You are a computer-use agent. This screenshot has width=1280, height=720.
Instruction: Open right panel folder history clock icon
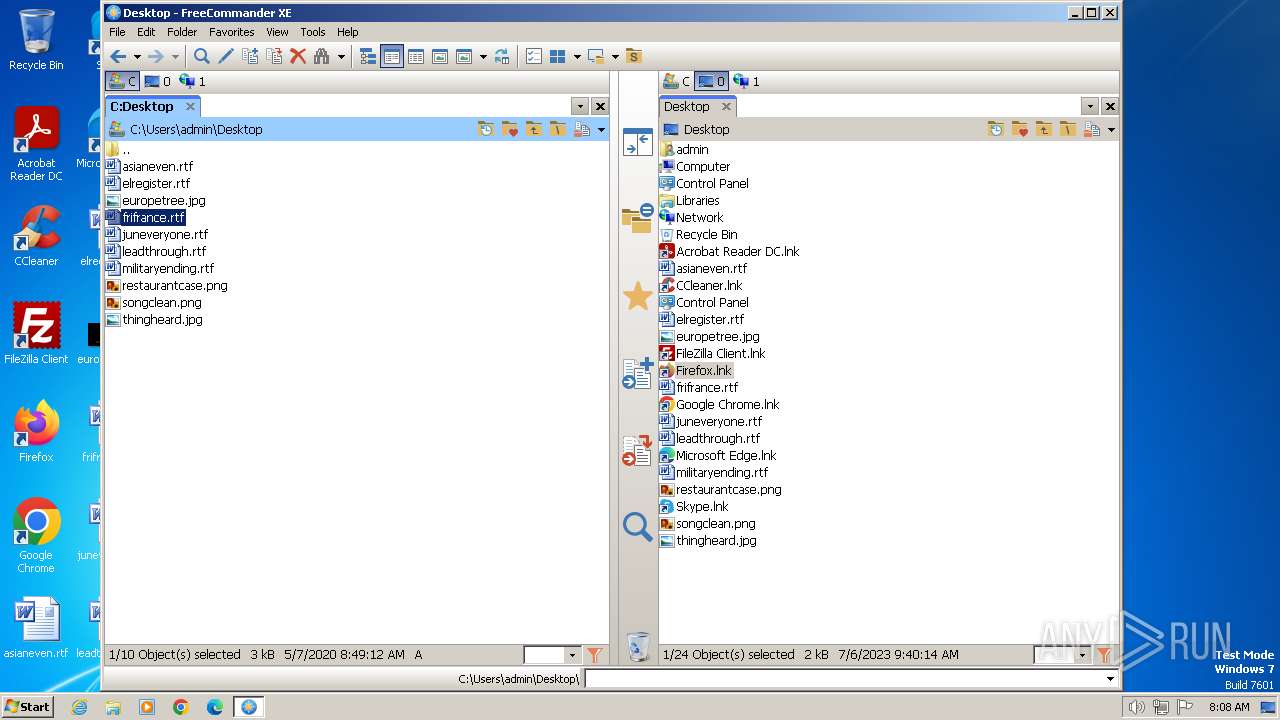coord(995,129)
